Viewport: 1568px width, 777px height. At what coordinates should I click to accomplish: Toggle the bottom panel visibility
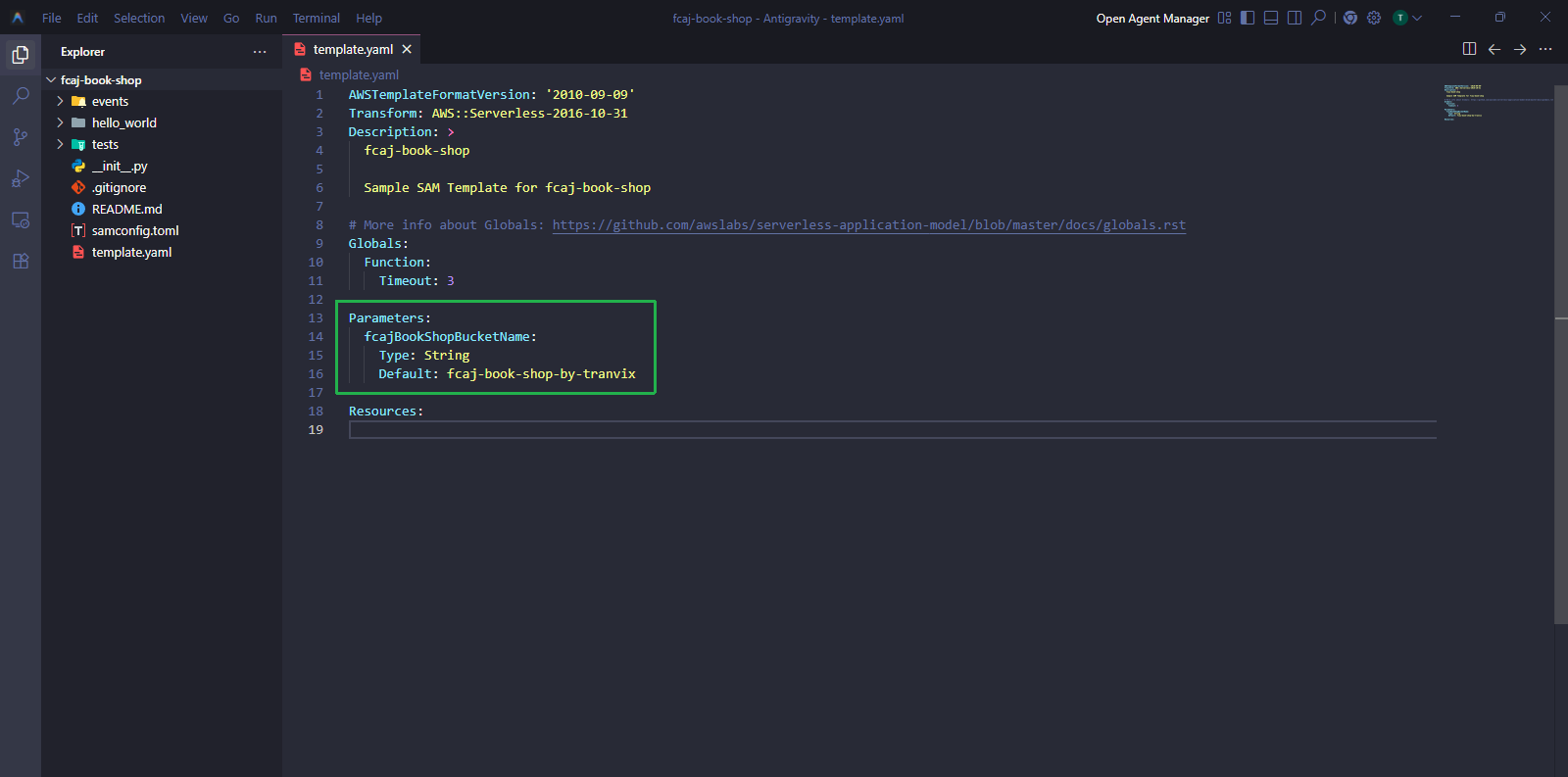coord(1271,18)
